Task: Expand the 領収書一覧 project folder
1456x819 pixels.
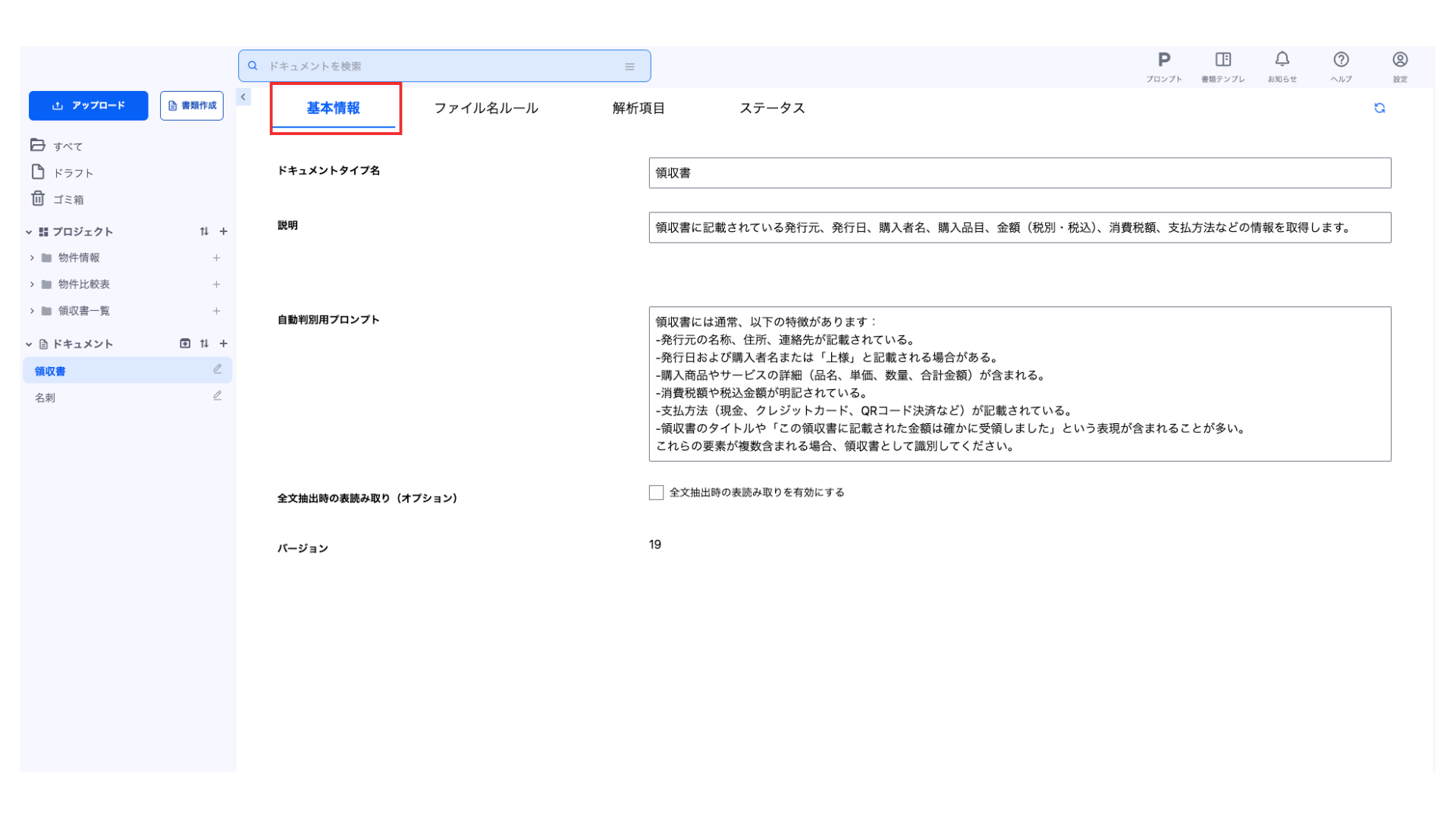Action: (x=32, y=311)
